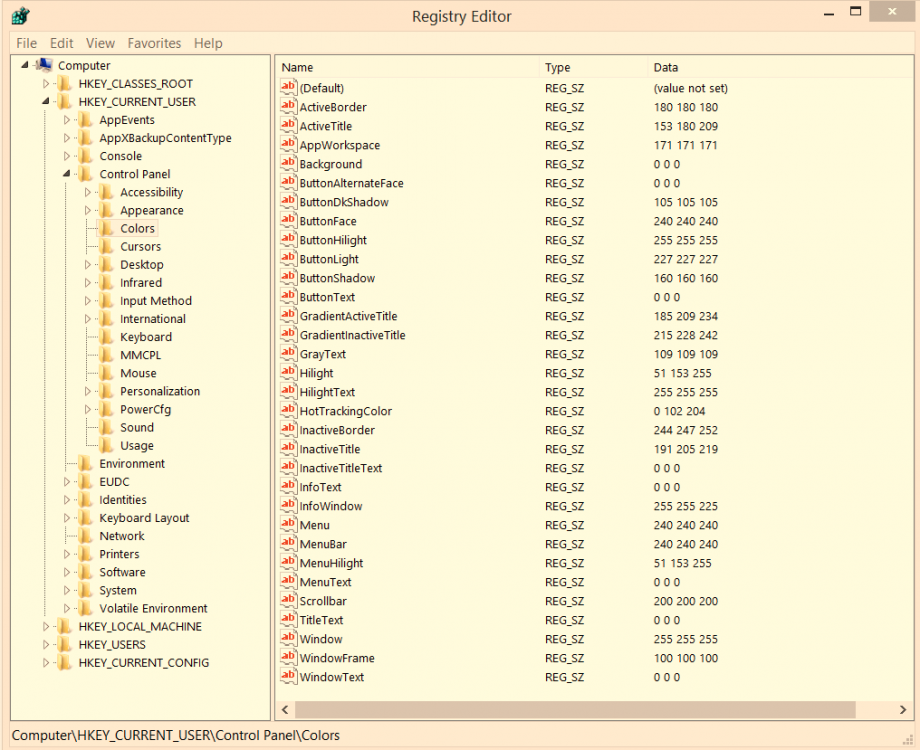Viewport: 920px width, 750px height.
Task: Click the Registry Editor app icon in title bar
Action: [21, 16]
